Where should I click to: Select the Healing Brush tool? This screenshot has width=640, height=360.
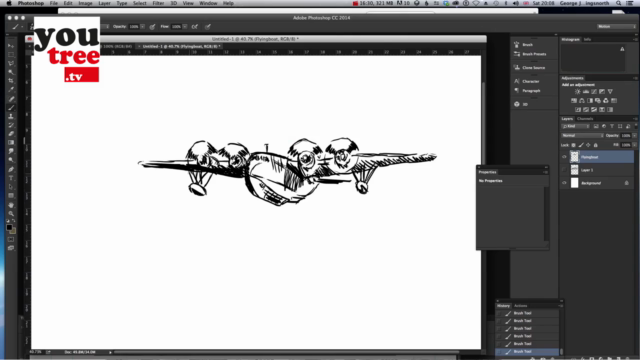[11, 99]
